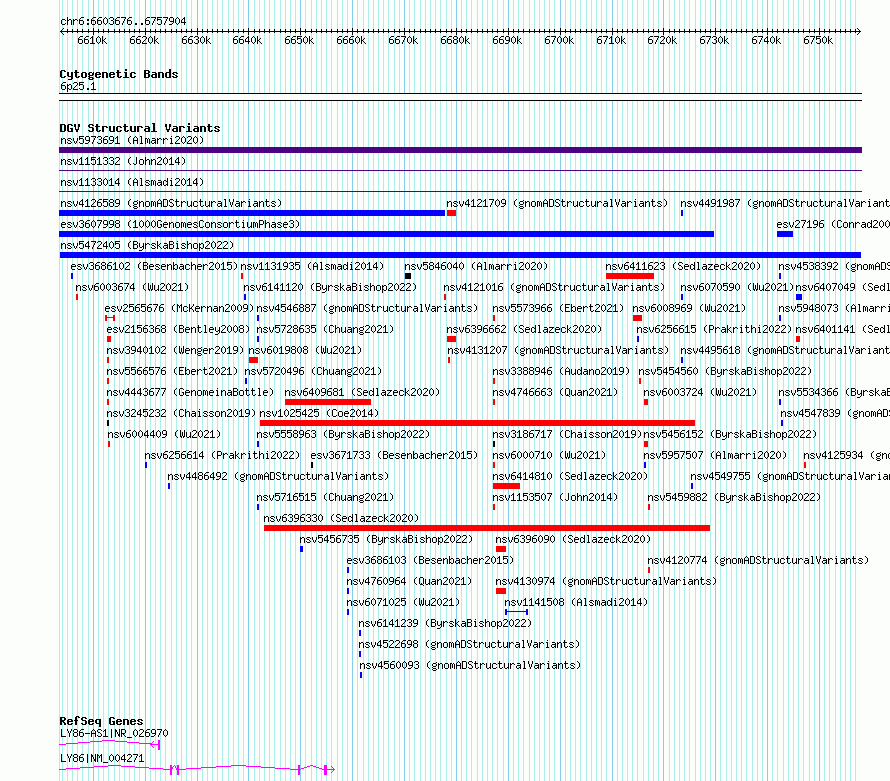This screenshot has width=890, height=781.
Task: Click the red nsv6409681 variant bar
Action: 328,402
